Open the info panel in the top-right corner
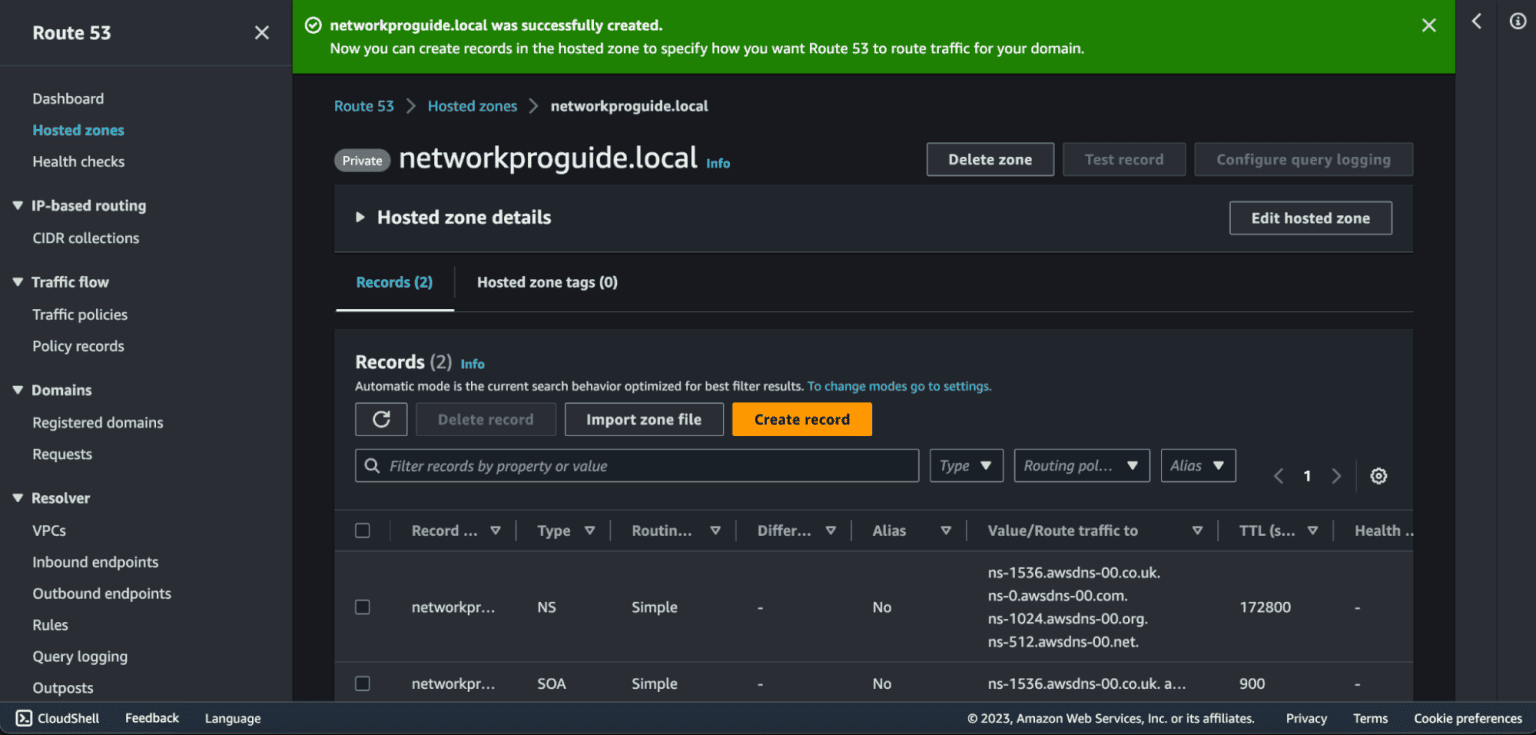Screen dimensions: 1536x735 1516,20
